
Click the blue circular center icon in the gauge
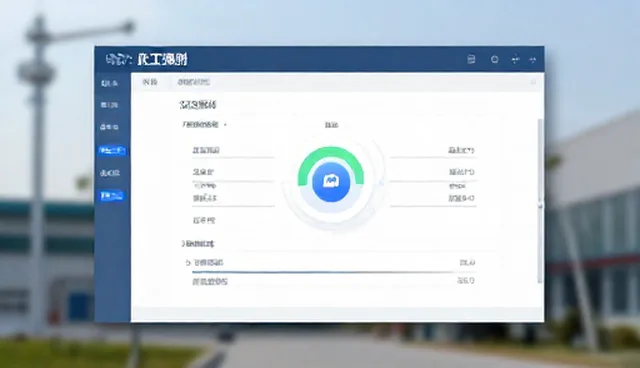[331, 182]
